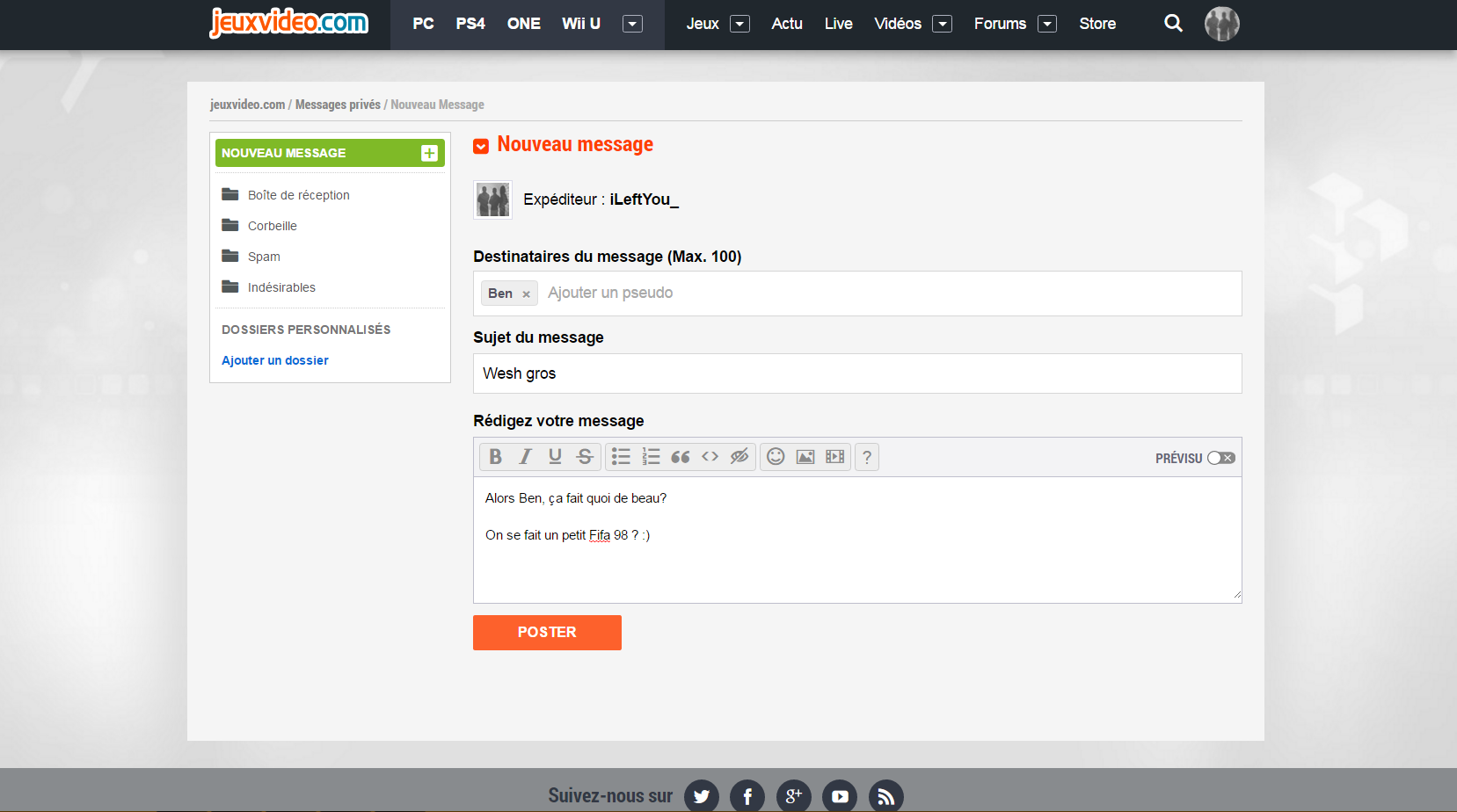Toggle the PRÉVISU preview switch
The image size is (1457, 812).
(x=1220, y=458)
